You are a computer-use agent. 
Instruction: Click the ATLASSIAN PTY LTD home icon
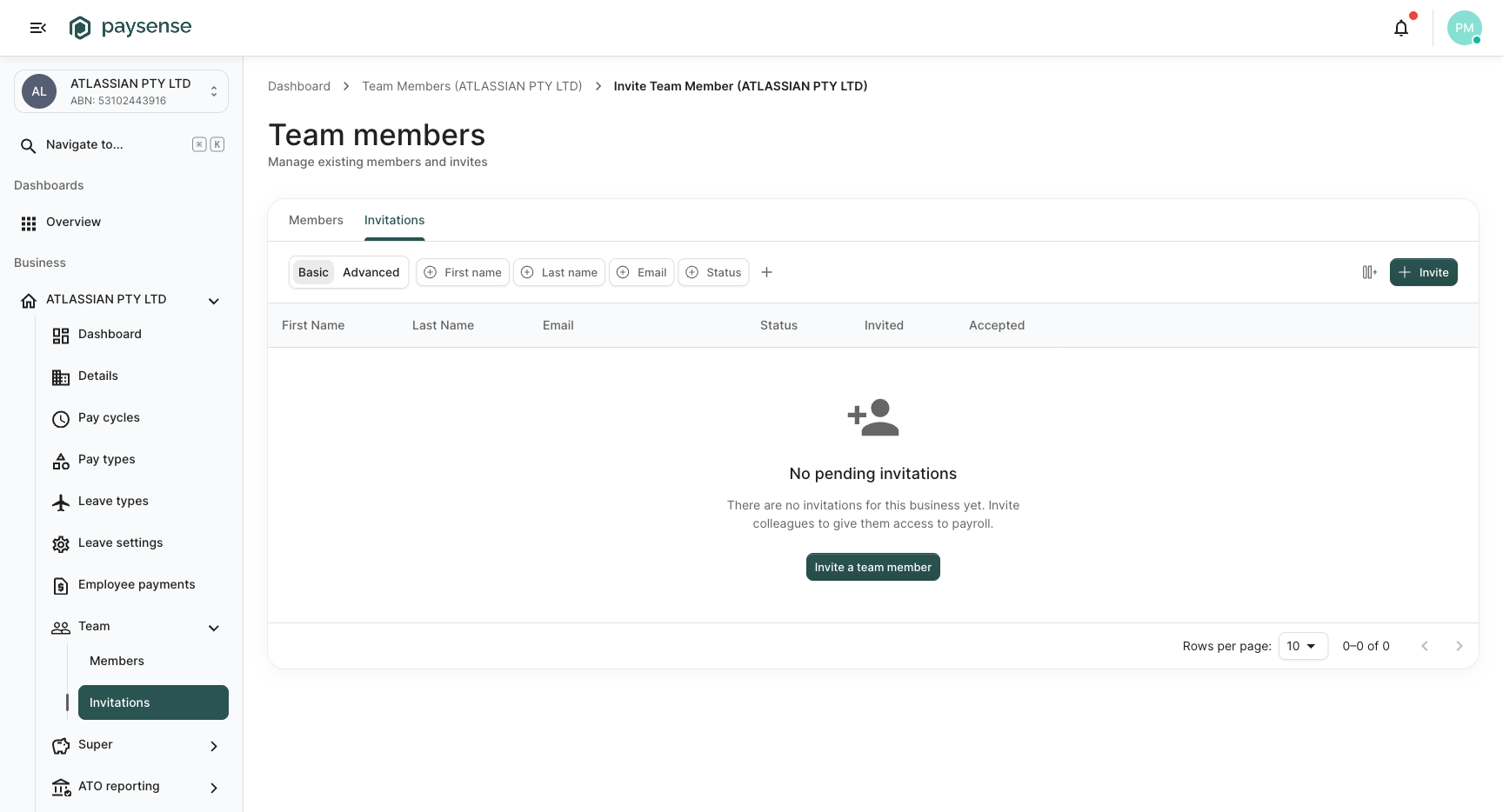[x=29, y=300]
